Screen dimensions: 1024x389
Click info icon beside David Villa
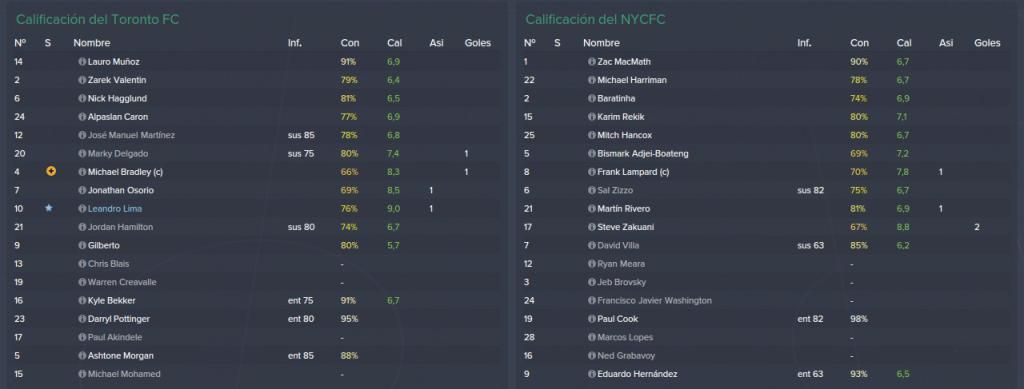click(592, 245)
